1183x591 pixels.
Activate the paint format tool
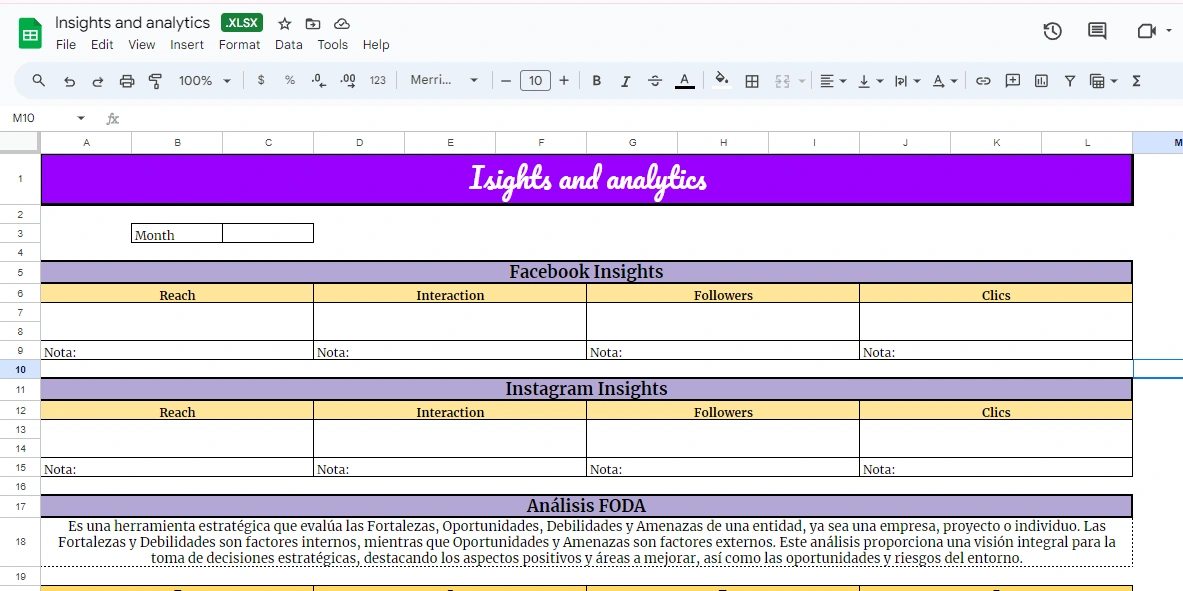(155, 81)
